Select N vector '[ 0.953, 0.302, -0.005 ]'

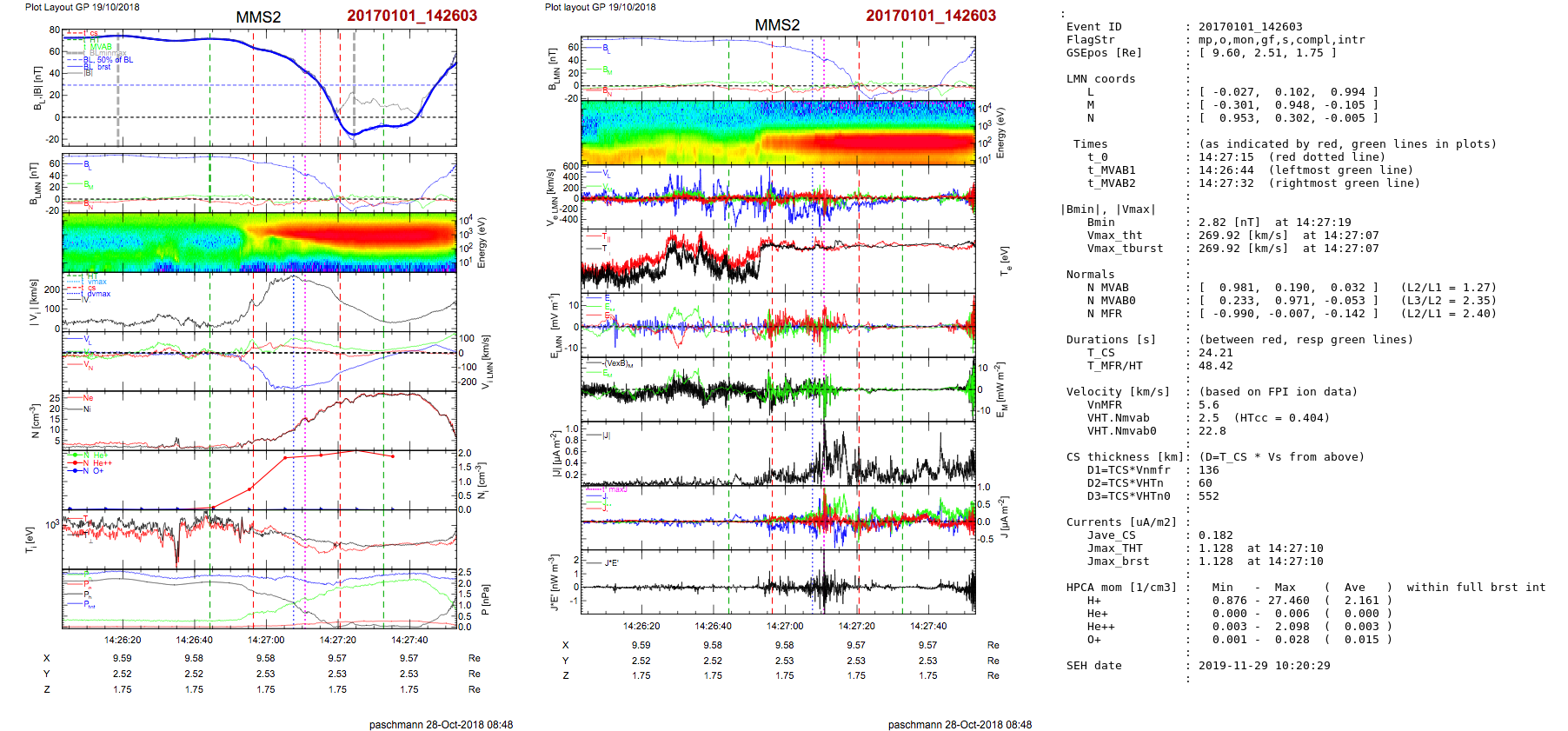(x=1288, y=118)
